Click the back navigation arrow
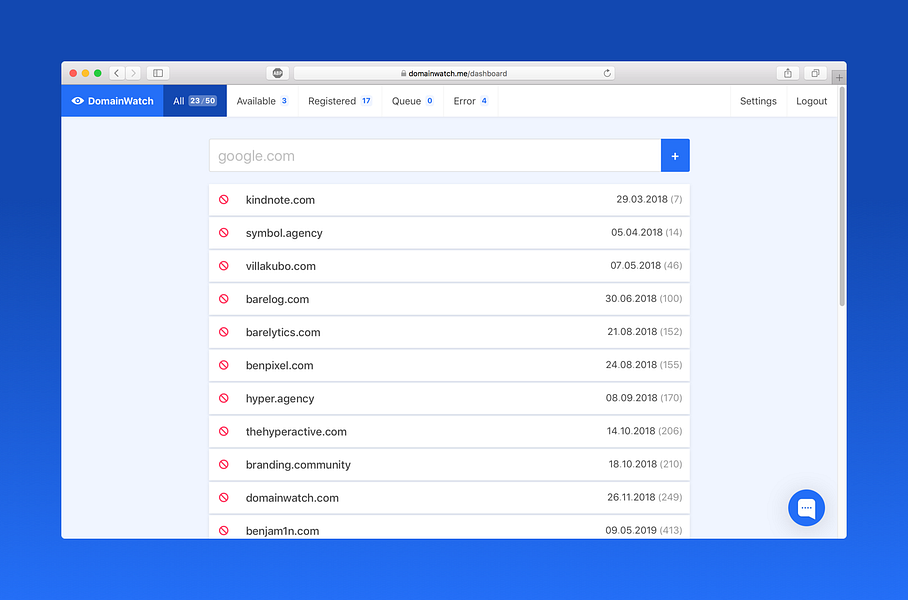The image size is (908, 600). coord(116,72)
